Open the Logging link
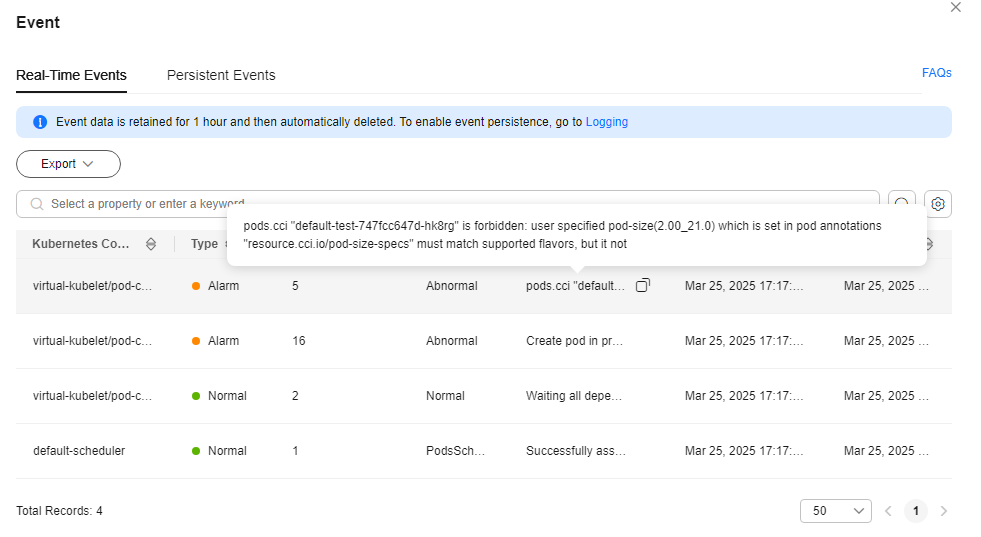981x537 pixels. 606,122
